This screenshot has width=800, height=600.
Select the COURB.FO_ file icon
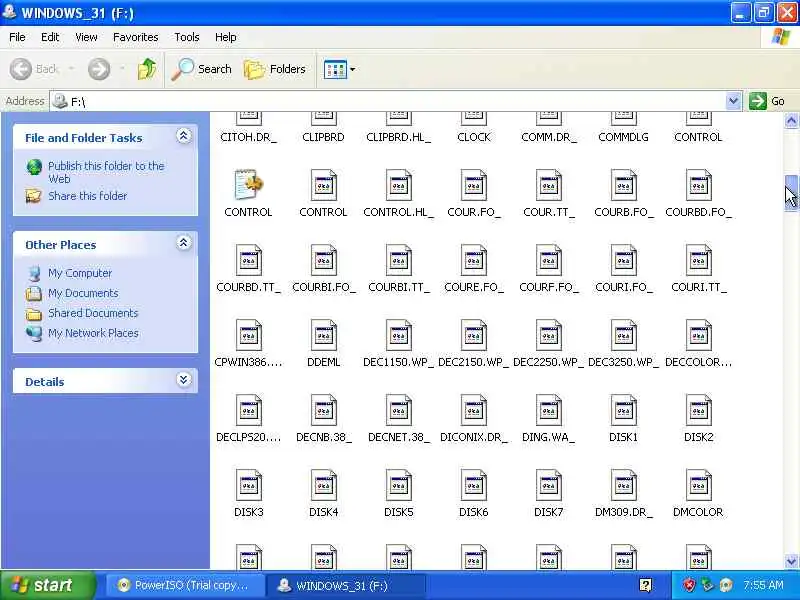click(x=623, y=185)
